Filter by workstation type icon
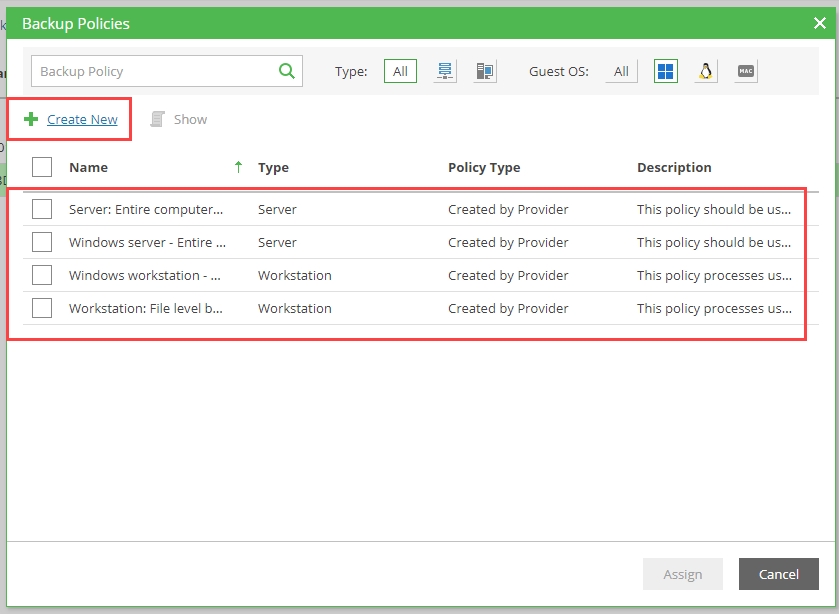Image resolution: width=839 pixels, height=614 pixels. click(485, 71)
